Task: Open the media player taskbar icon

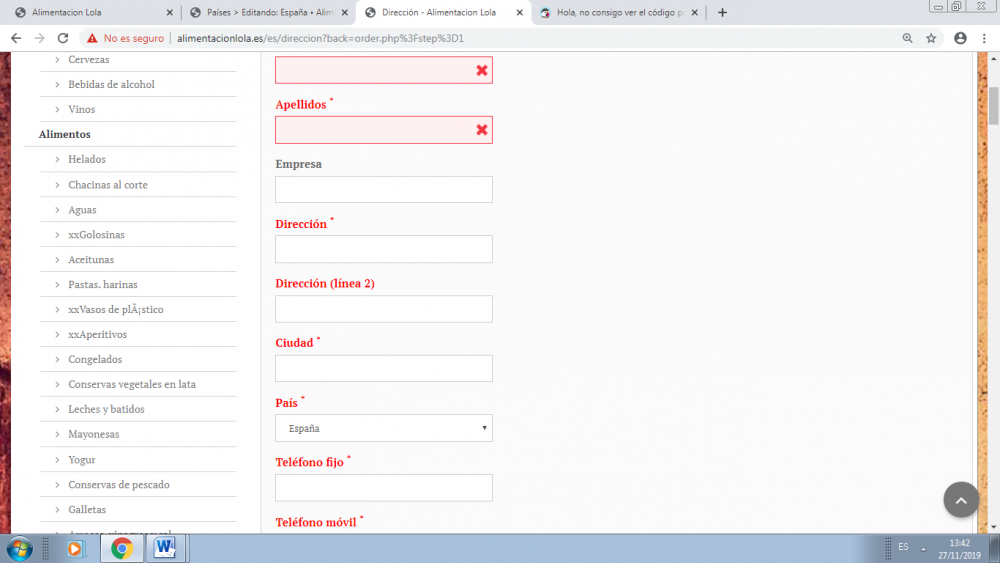Action: click(x=75, y=548)
